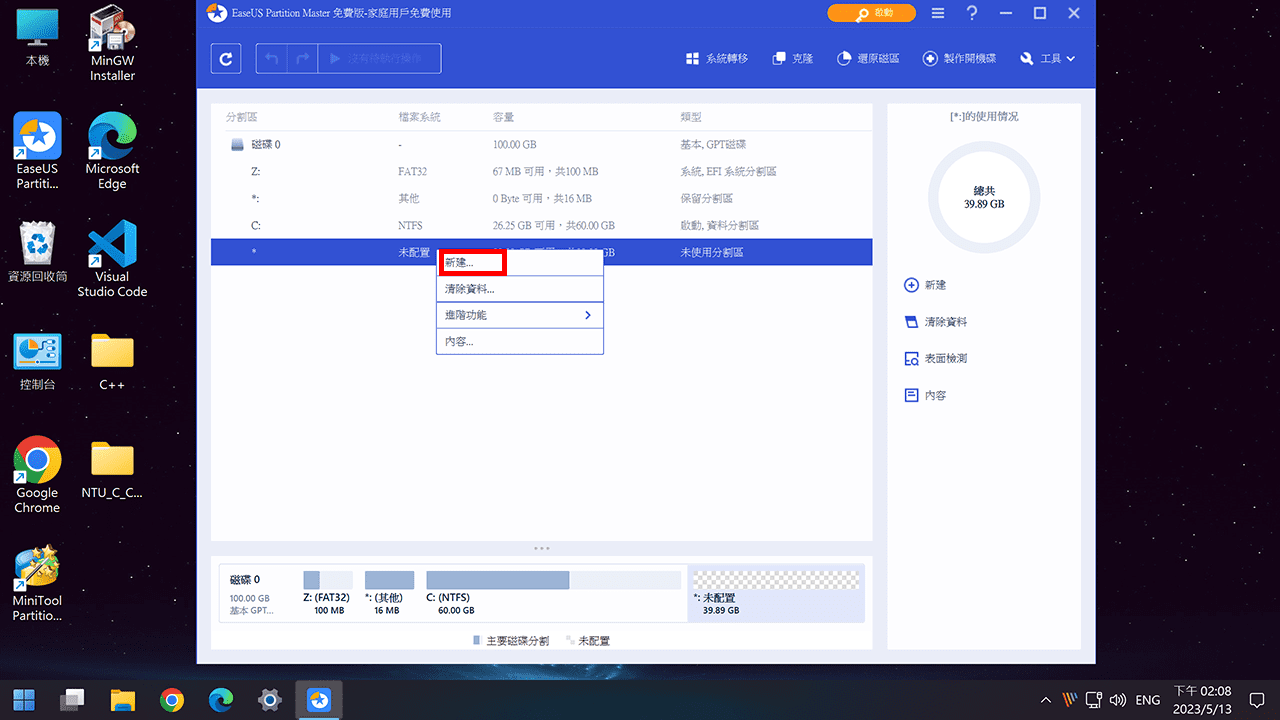
Task: Open 內容 properties from the right panel
Action: [930, 394]
